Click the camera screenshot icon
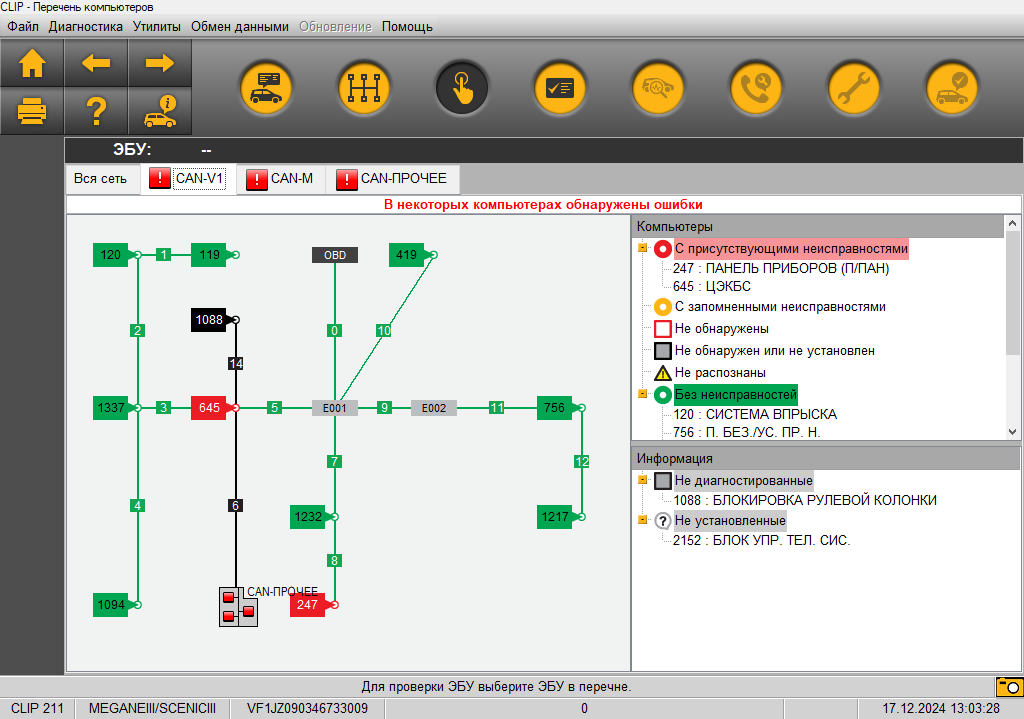The image size is (1024, 719). coord(1008,687)
